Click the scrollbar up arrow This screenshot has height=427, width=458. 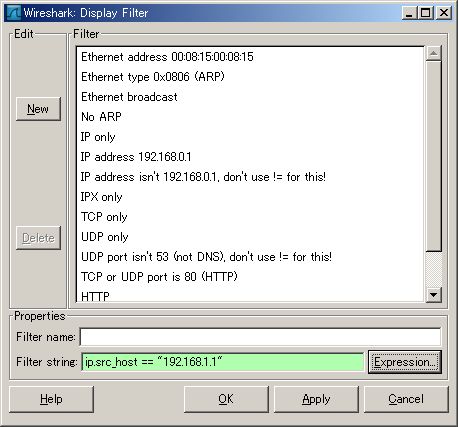tap(433, 53)
